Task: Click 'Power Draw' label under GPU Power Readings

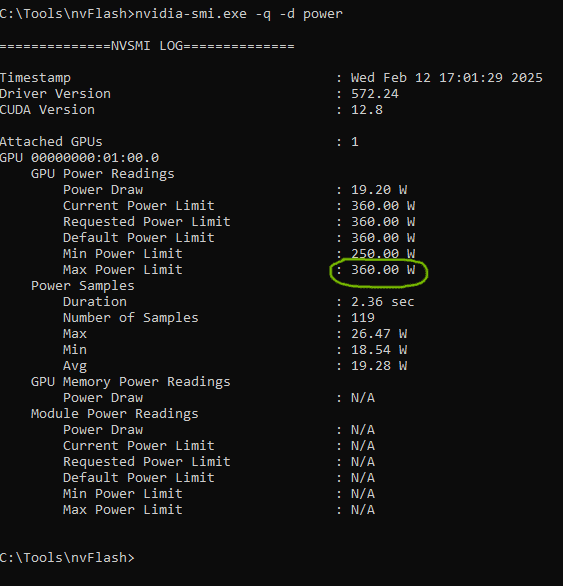Action: pyautogui.click(x=103, y=190)
